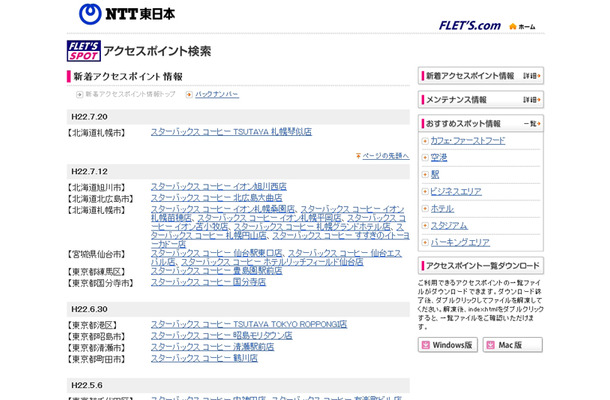The height and width of the screenshot is (400, 610).
Task: Click the bullet icon beside スタジアム
Action: (425, 226)
